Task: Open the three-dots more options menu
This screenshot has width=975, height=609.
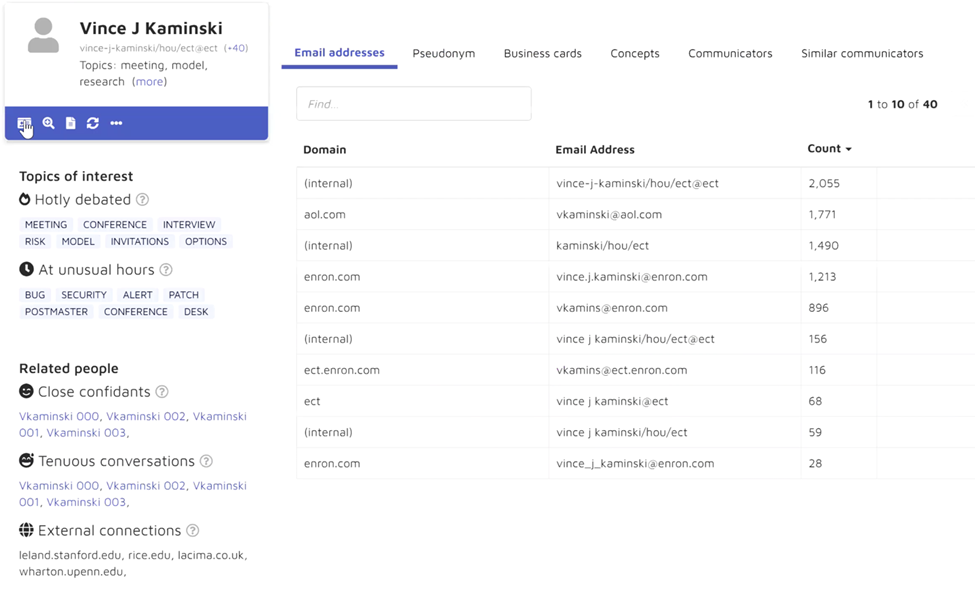Action: (x=116, y=123)
